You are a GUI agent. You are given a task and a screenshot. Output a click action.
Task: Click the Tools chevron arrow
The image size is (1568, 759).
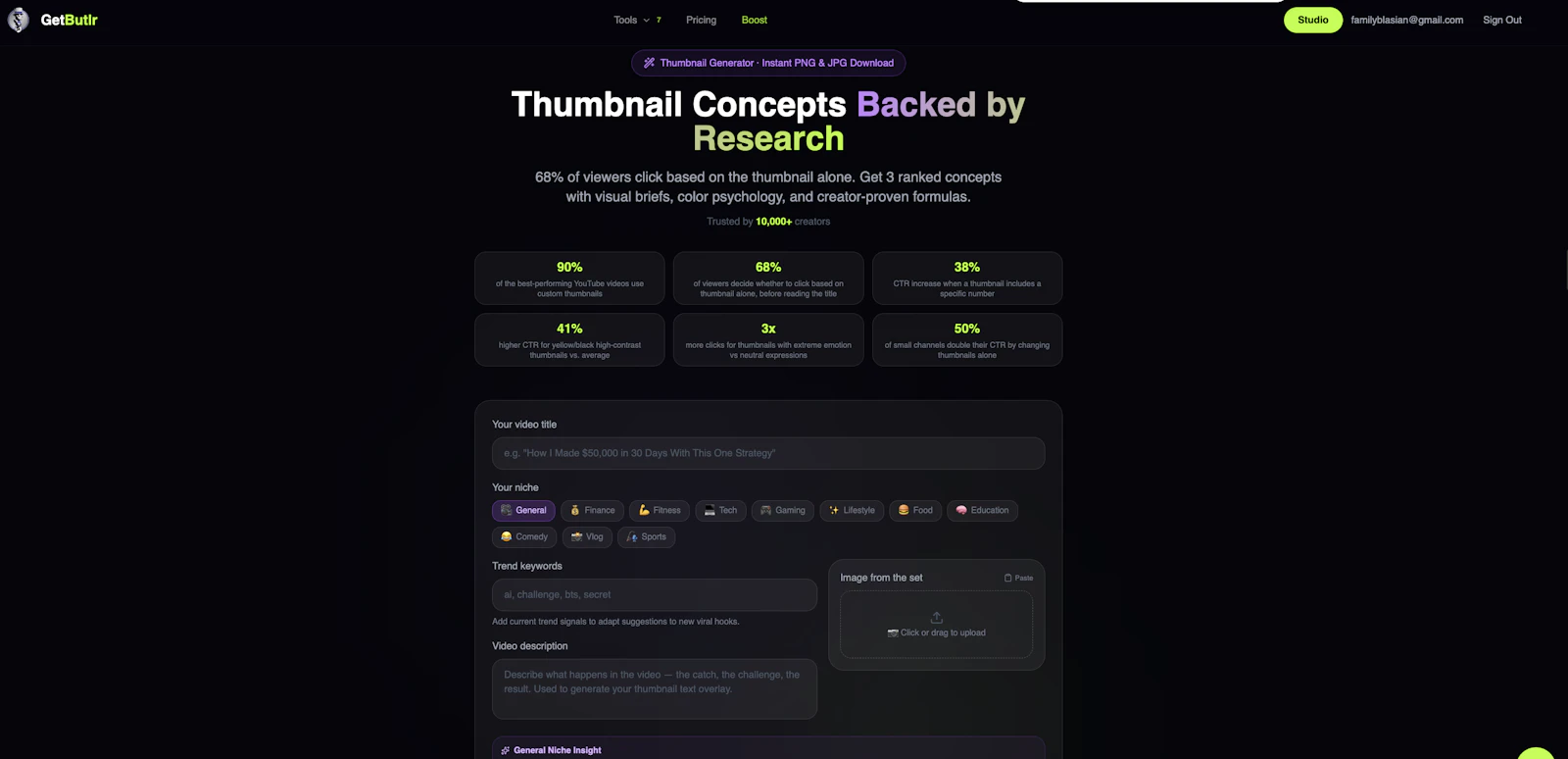[647, 20]
